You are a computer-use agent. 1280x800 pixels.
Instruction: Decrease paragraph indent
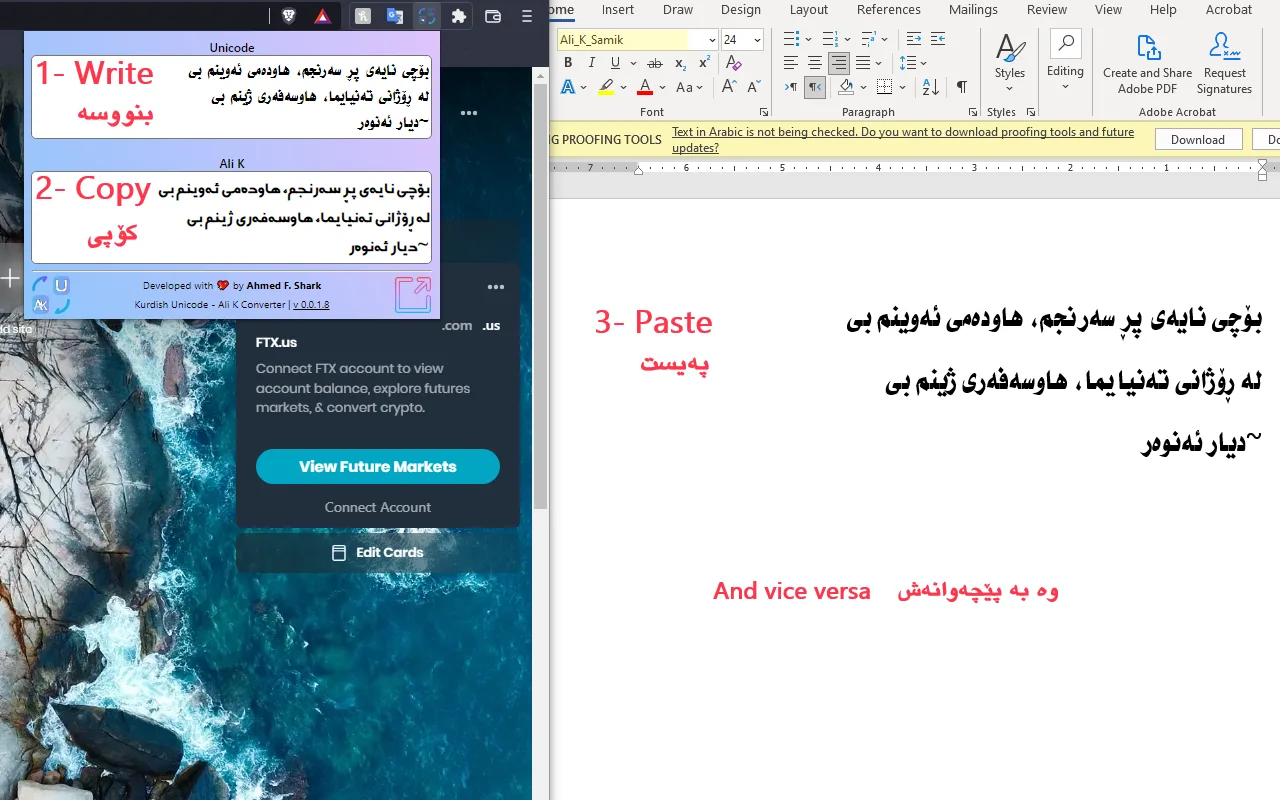(x=913, y=39)
